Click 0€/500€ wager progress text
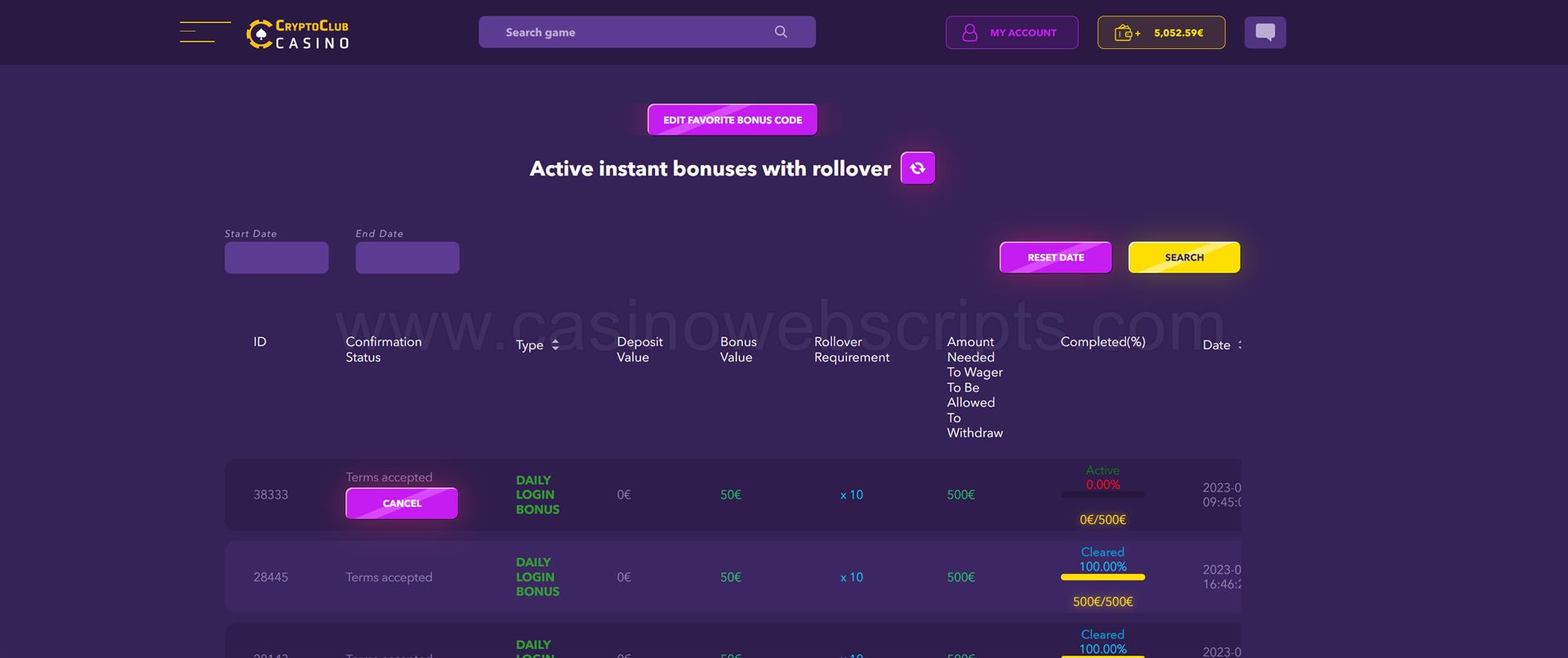Image resolution: width=1568 pixels, height=658 pixels. pos(1102,519)
